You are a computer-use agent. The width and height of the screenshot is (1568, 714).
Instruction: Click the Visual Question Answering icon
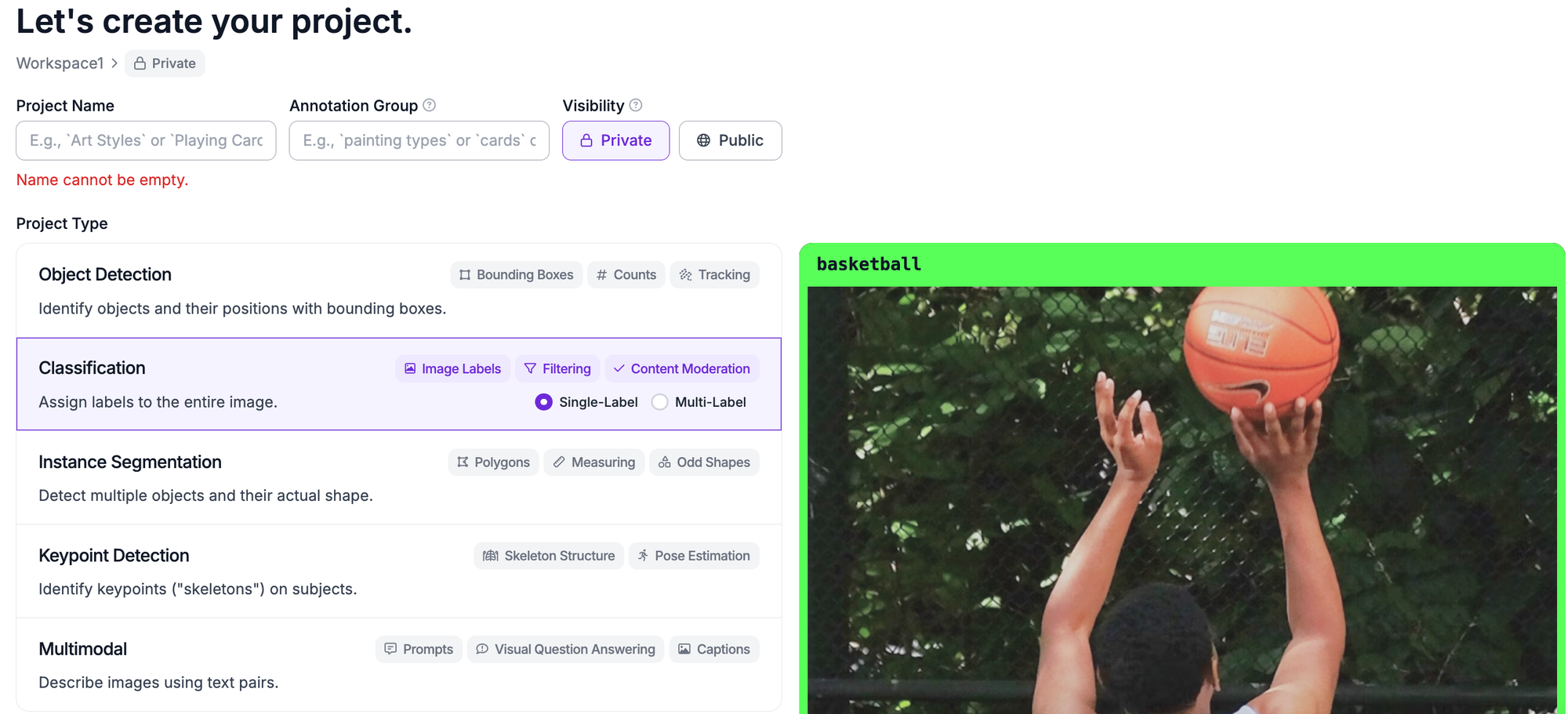click(482, 649)
